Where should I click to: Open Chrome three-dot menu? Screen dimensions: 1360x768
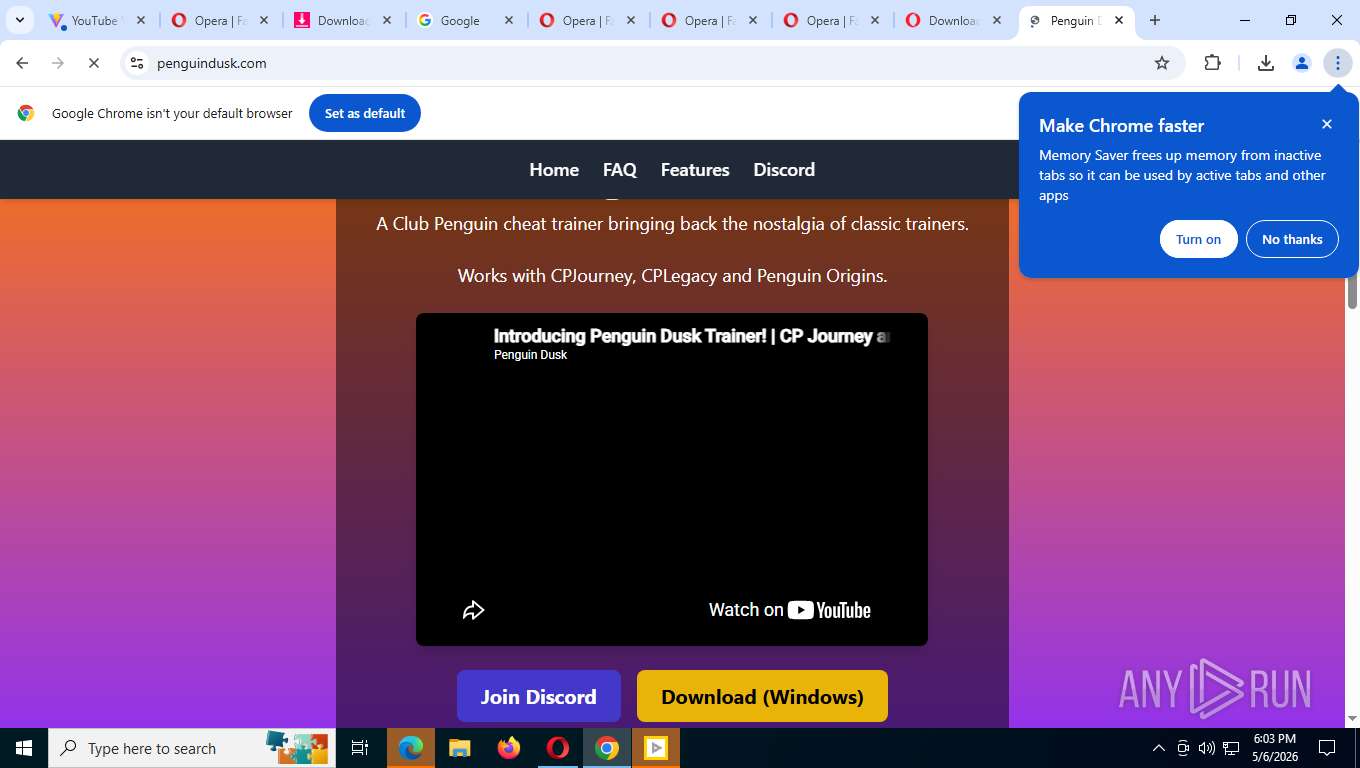coord(1337,63)
